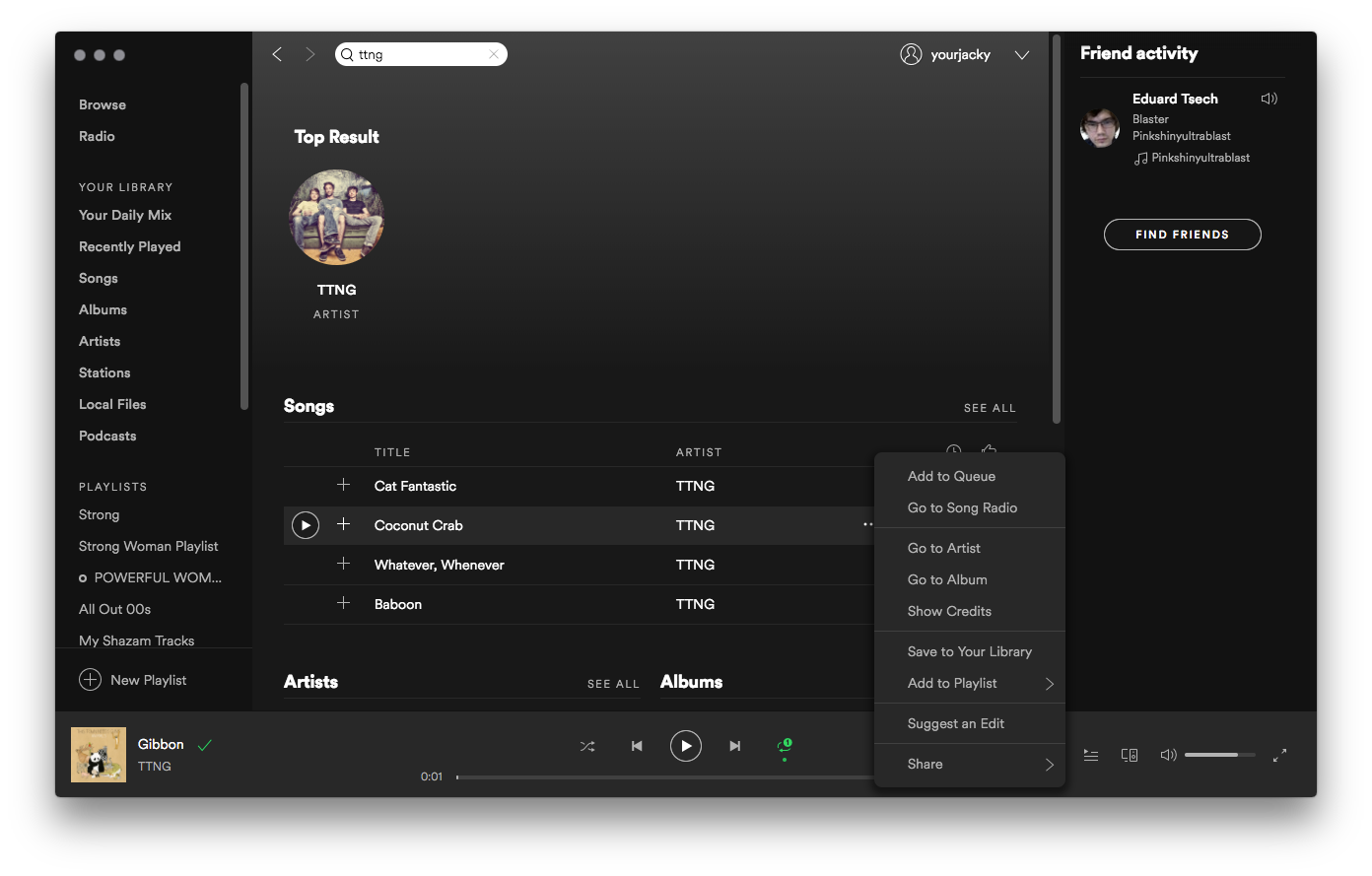The image size is (1372, 876).
Task: Open the account dropdown next to yourjacky
Action: (x=1022, y=54)
